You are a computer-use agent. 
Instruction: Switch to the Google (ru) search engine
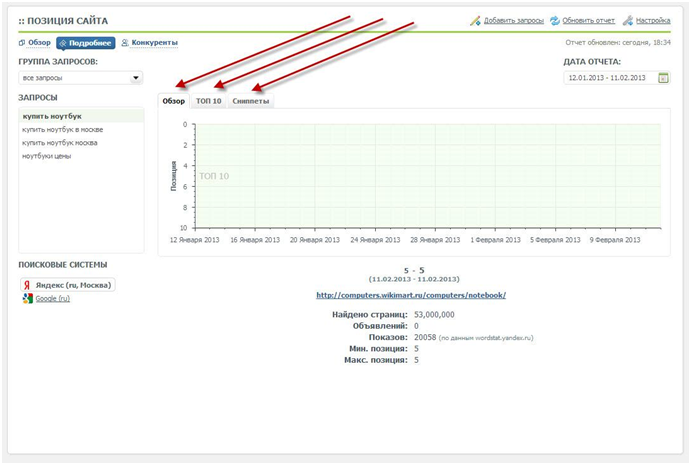(x=52, y=298)
